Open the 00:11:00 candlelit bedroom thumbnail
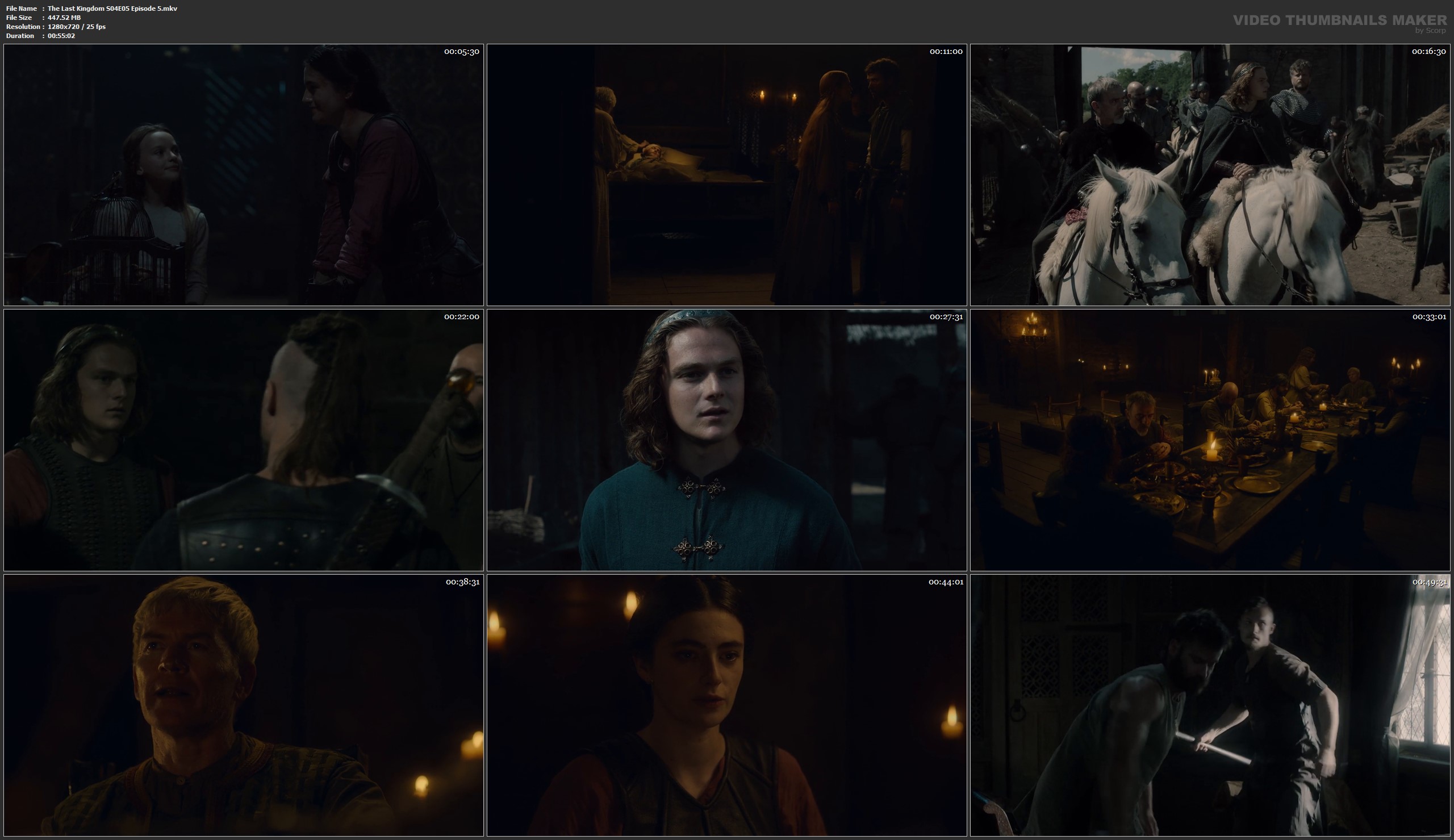 pyautogui.click(x=726, y=175)
